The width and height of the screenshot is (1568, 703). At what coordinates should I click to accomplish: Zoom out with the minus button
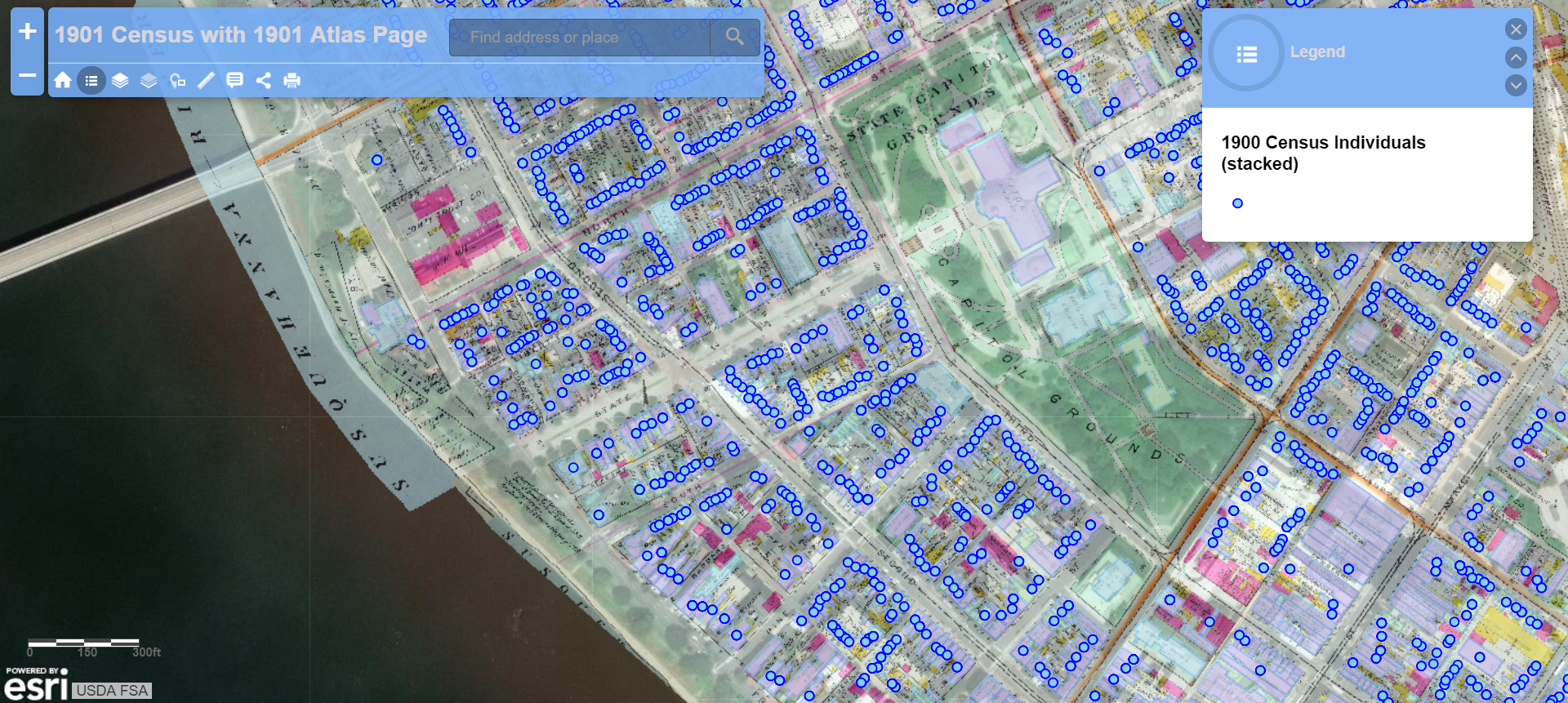27,75
